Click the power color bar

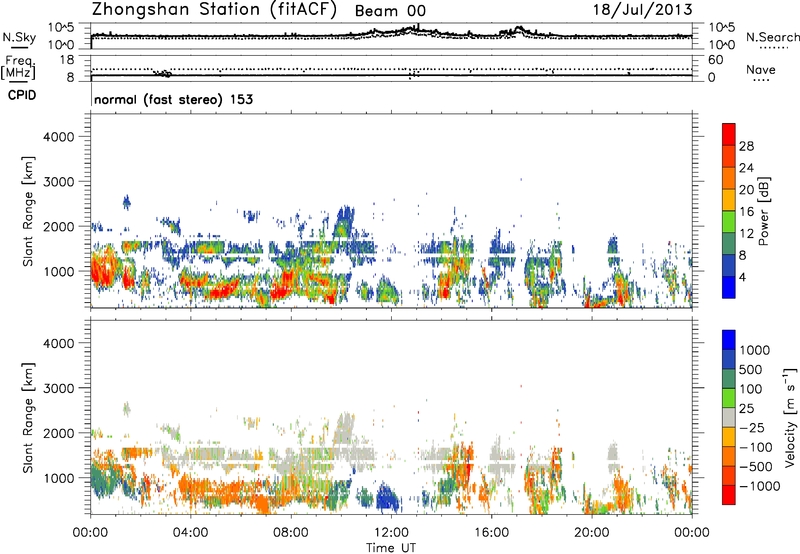729,211
